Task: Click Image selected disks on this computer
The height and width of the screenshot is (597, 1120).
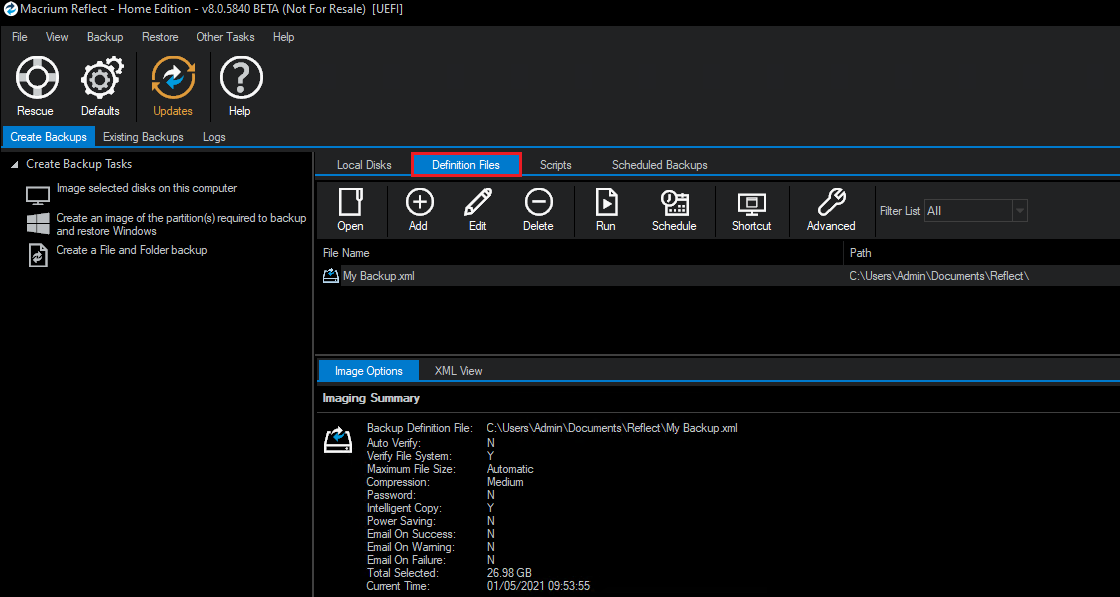Action: pos(146,189)
